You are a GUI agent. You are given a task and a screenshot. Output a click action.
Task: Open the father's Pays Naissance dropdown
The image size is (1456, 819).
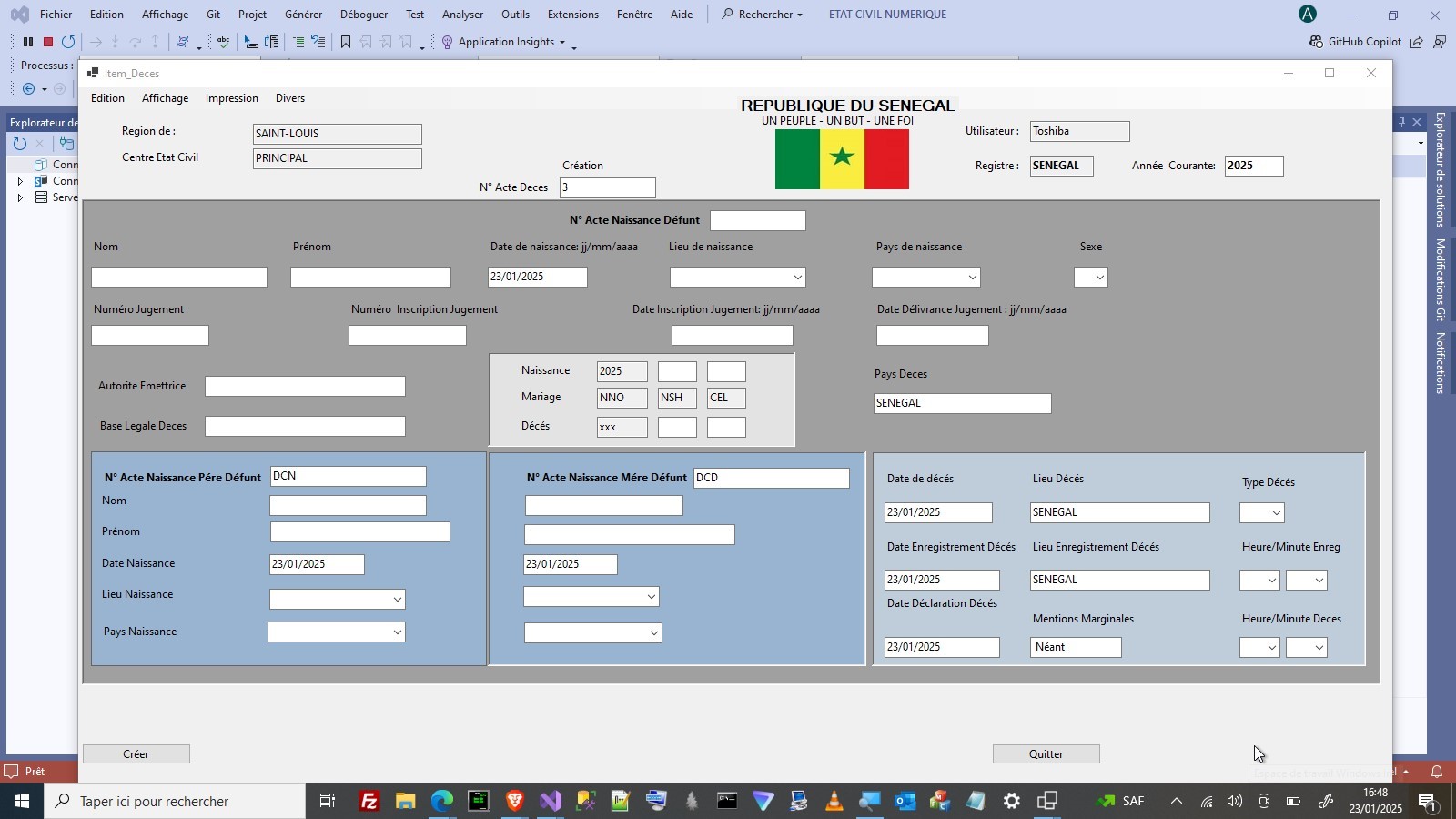point(397,632)
